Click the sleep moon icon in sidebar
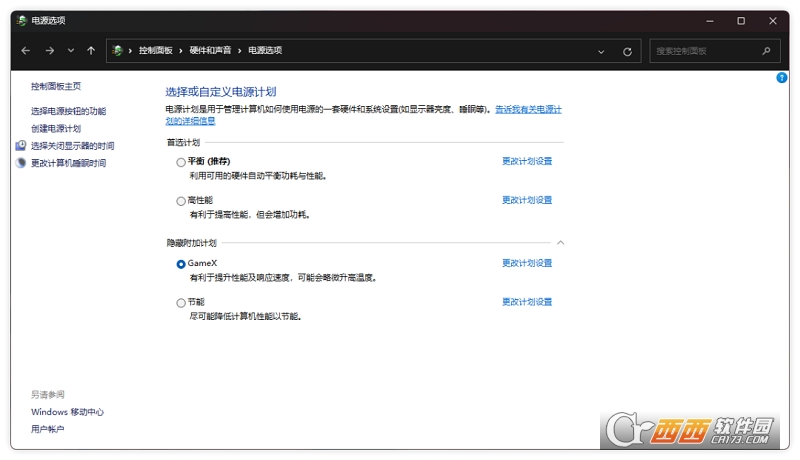This screenshot has height=460, width=800. click(21, 163)
